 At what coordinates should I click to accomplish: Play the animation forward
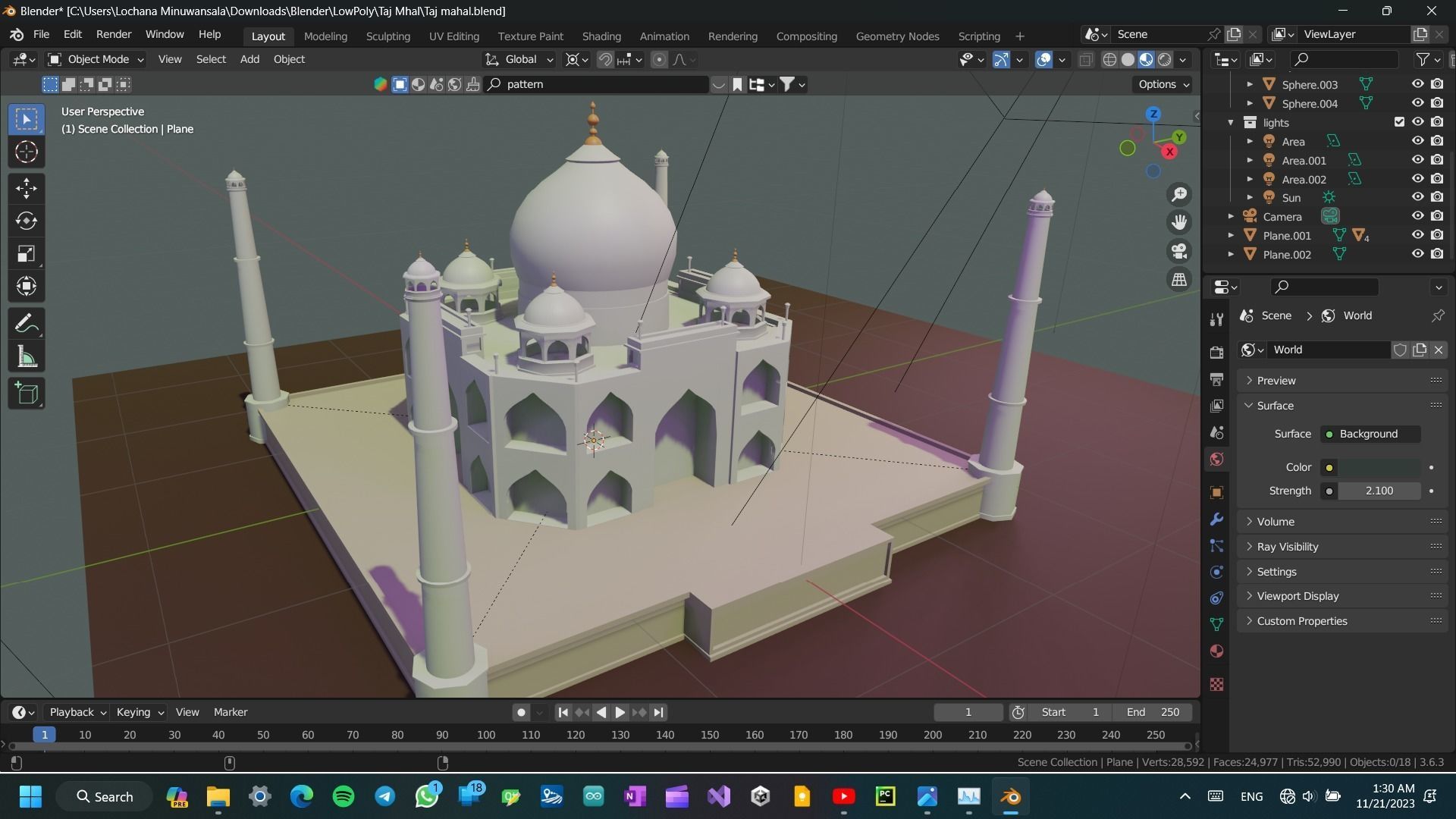point(620,712)
